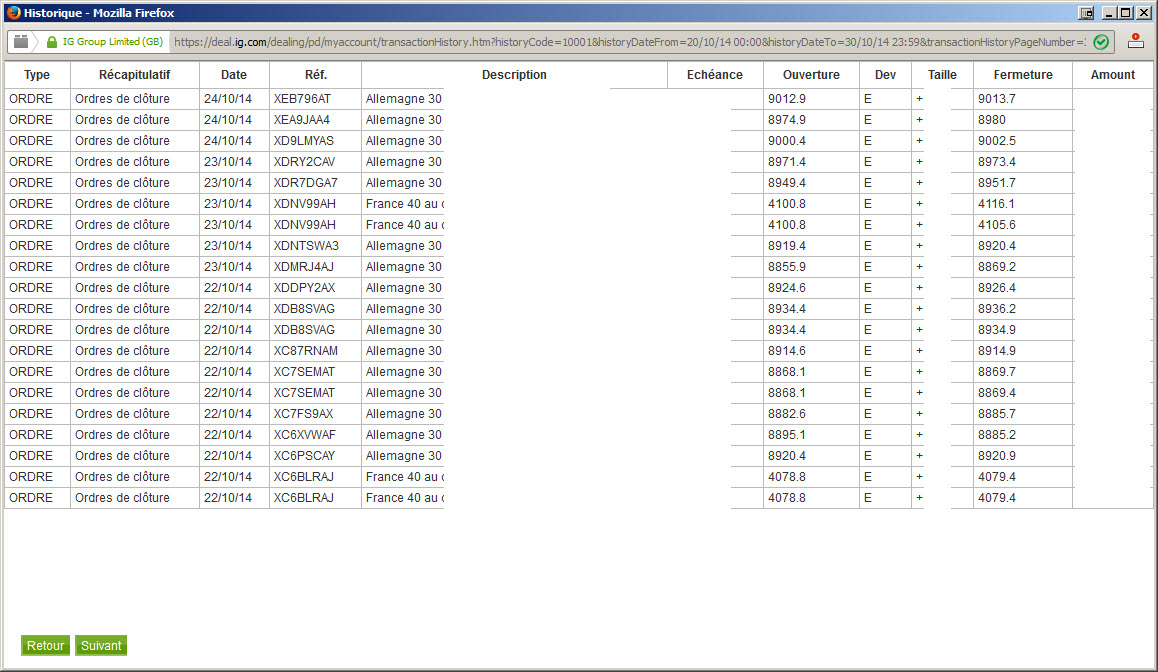Click the Amount column header
1158x672 pixels.
click(1112, 75)
